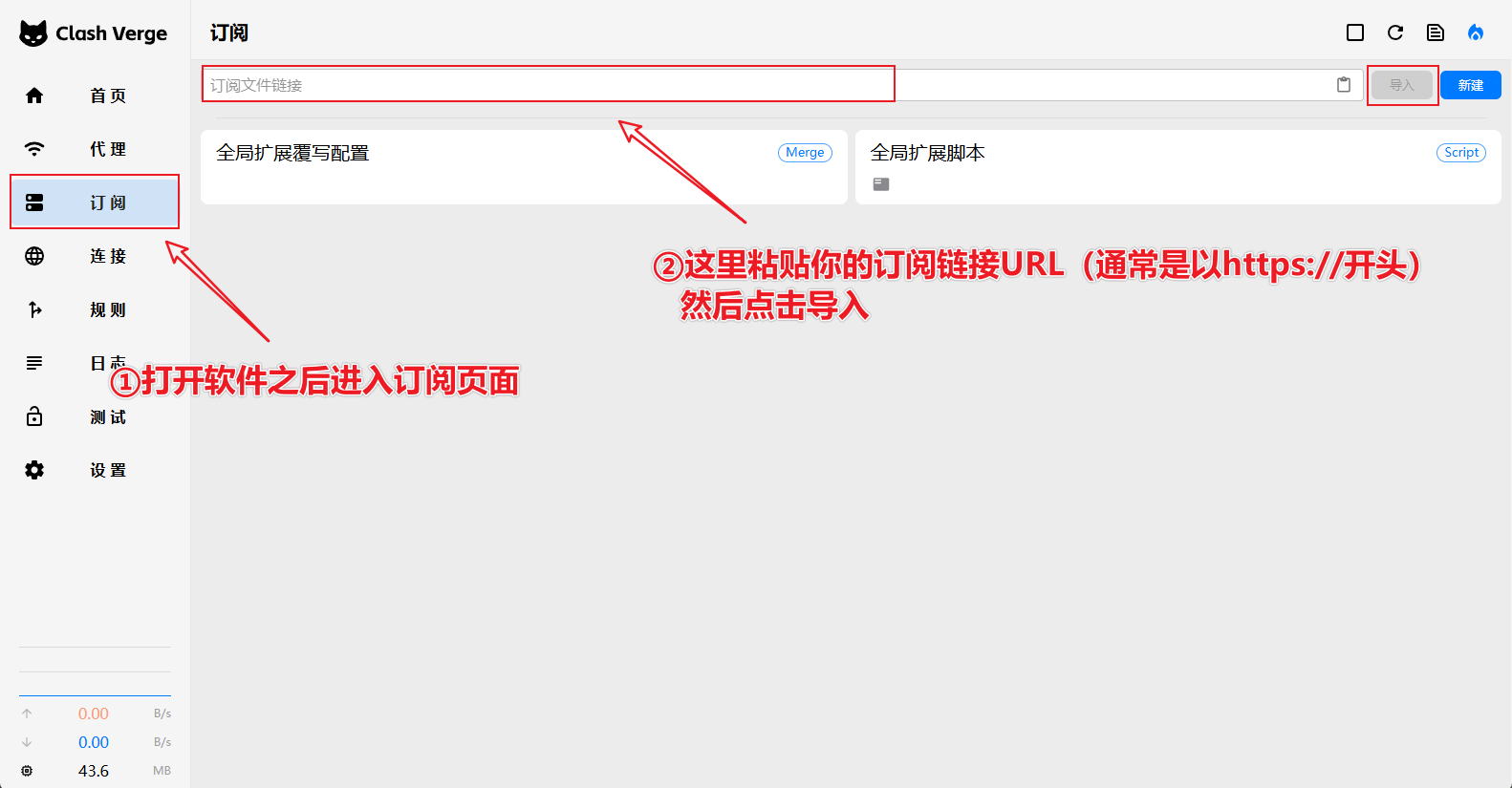Screen dimensions: 1512x788
Task: Click the console icon under 全局扩展脚本
Action: (x=881, y=184)
